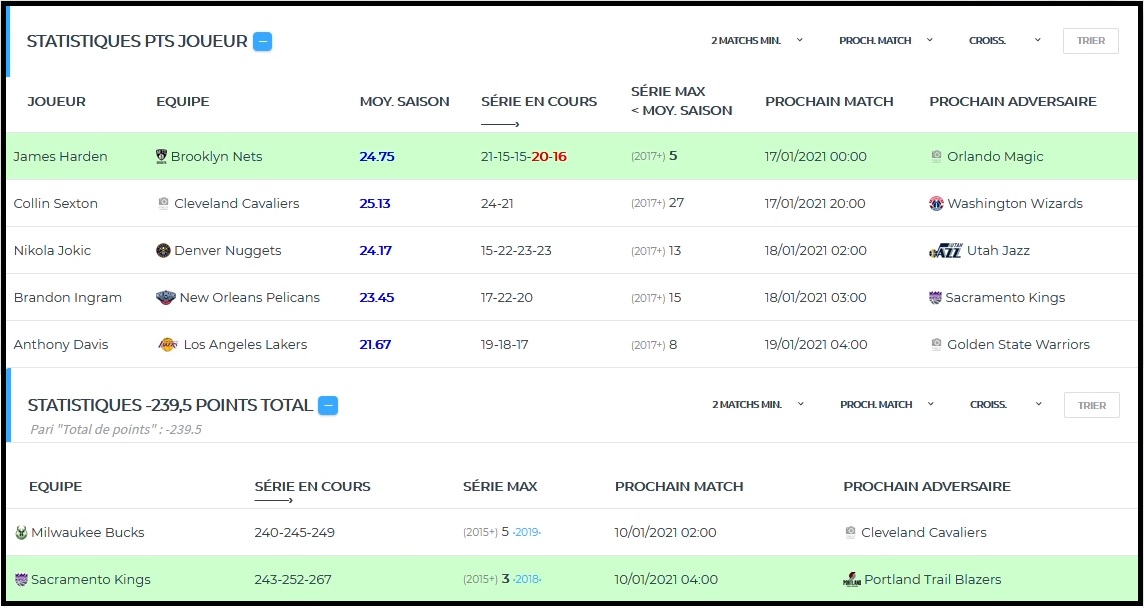Click the Cleveland Cavaliers logo in Collin Sexton row
The height and width of the screenshot is (610, 1144).
click(x=163, y=204)
